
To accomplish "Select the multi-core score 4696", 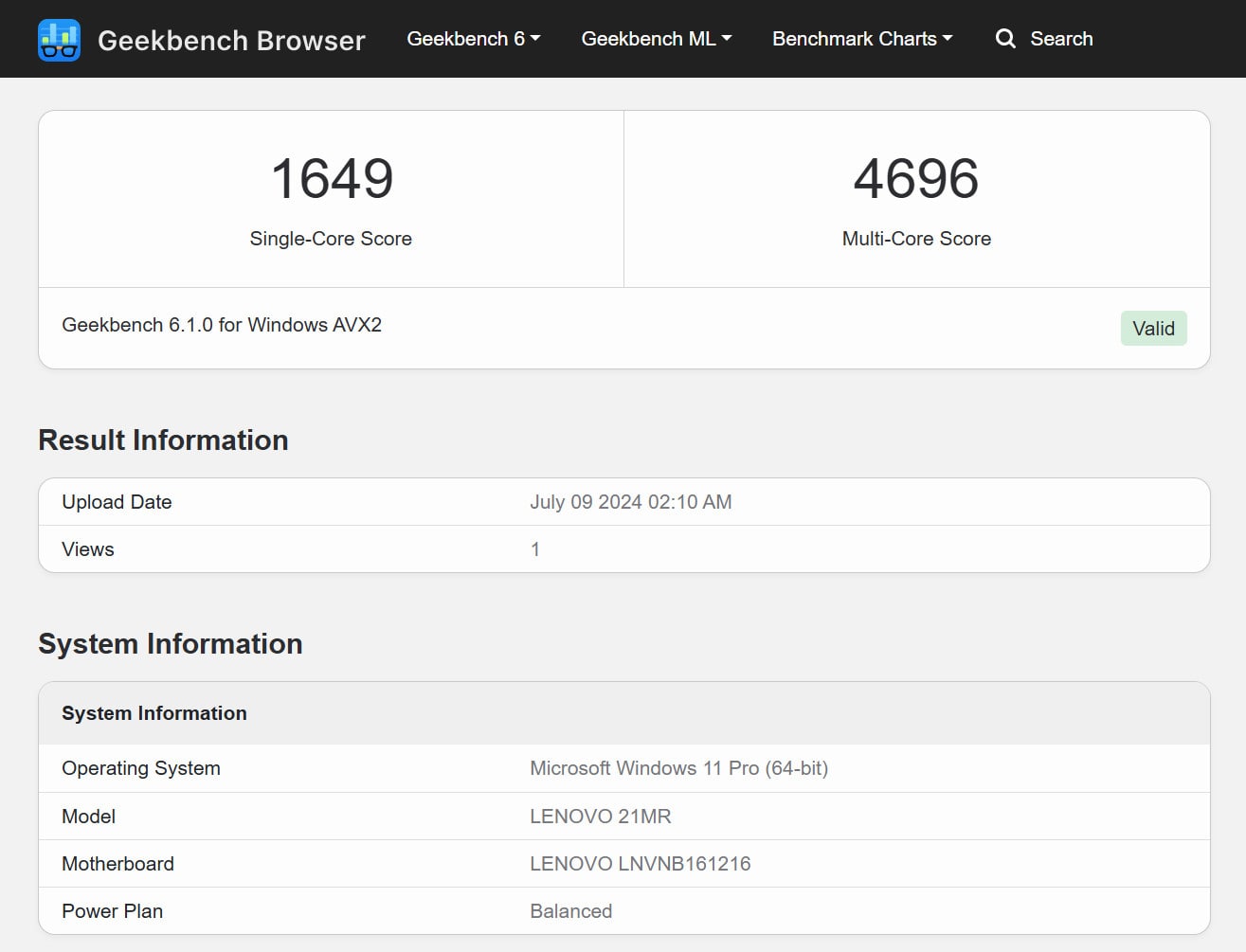I will pyautogui.click(x=916, y=178).
